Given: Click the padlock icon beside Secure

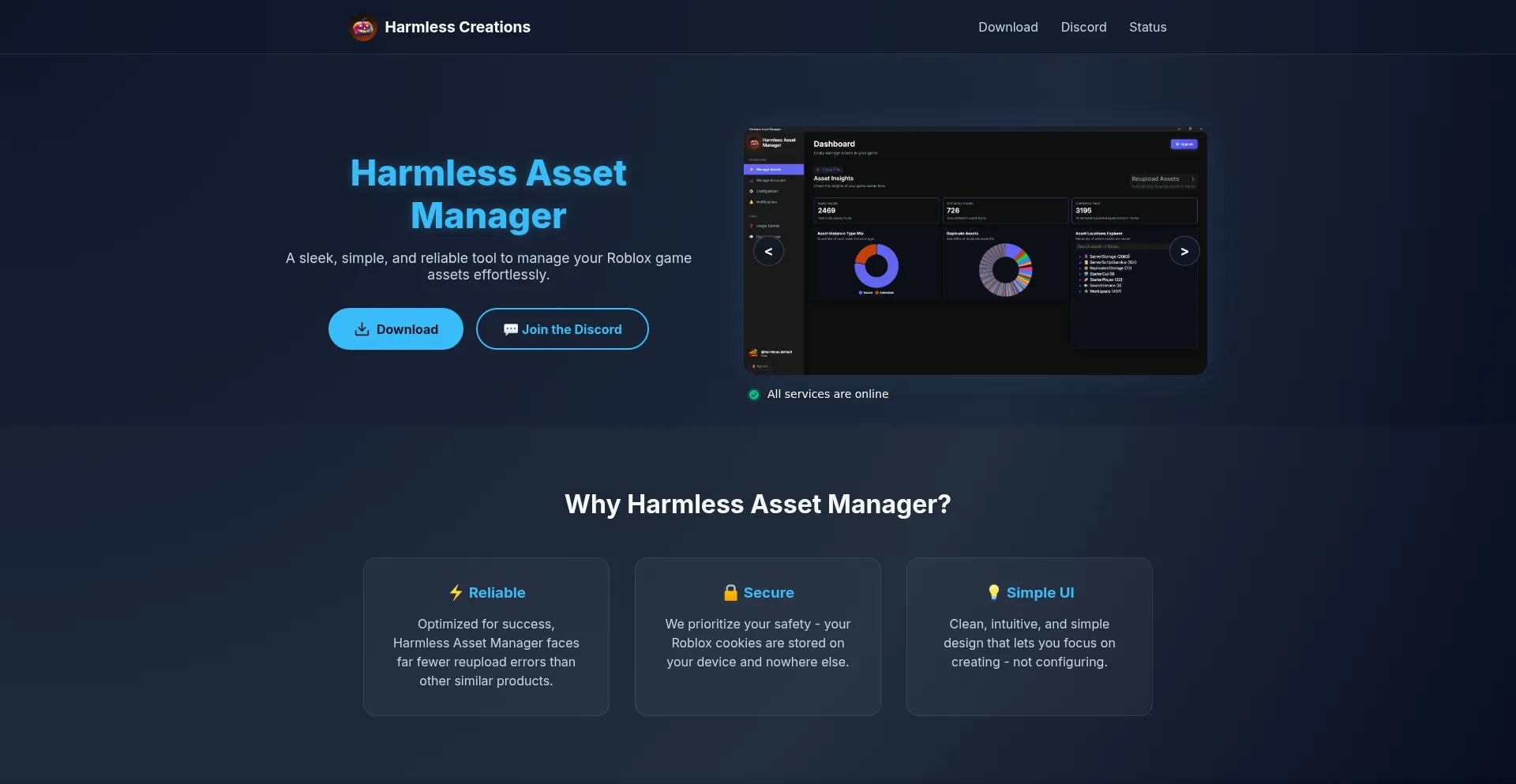Looking at the screenshot, I should (x=730, y=593).
